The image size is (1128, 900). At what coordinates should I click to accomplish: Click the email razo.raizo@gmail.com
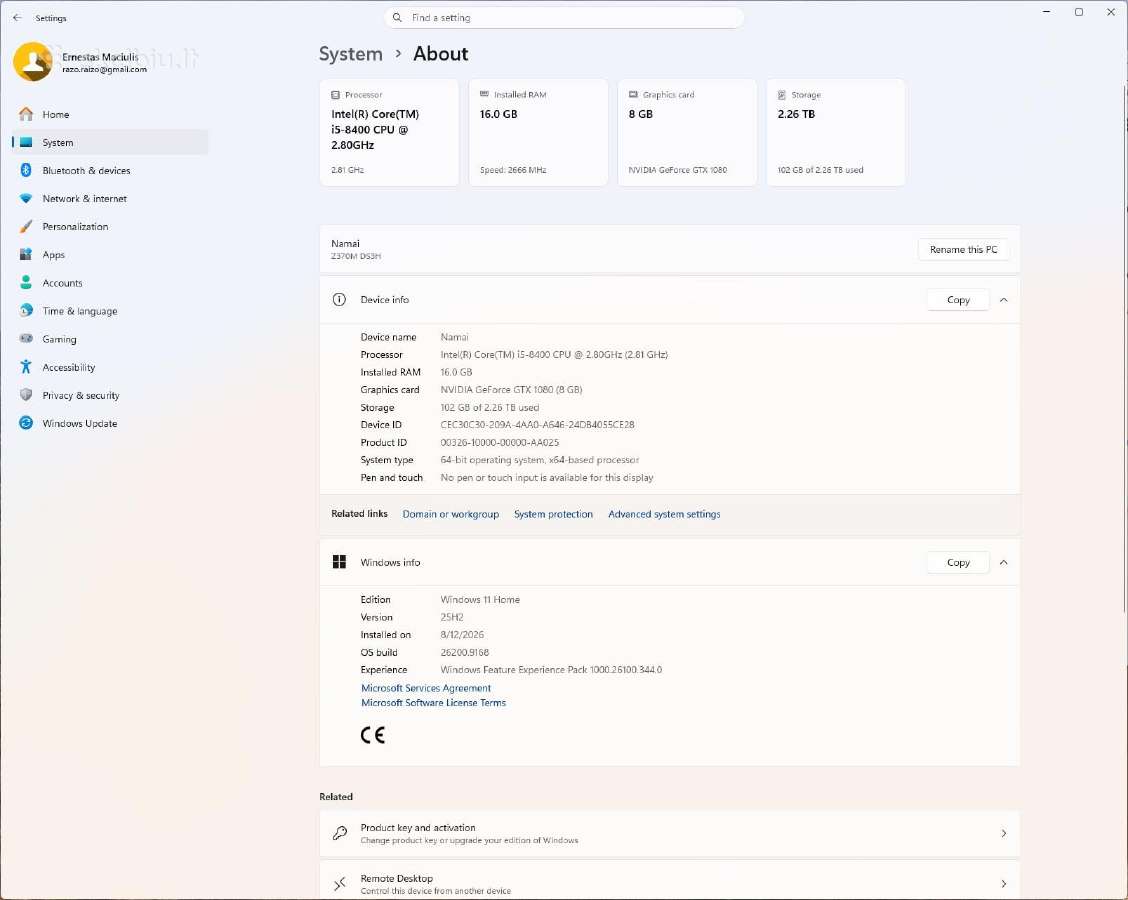[x=104, y=69]
